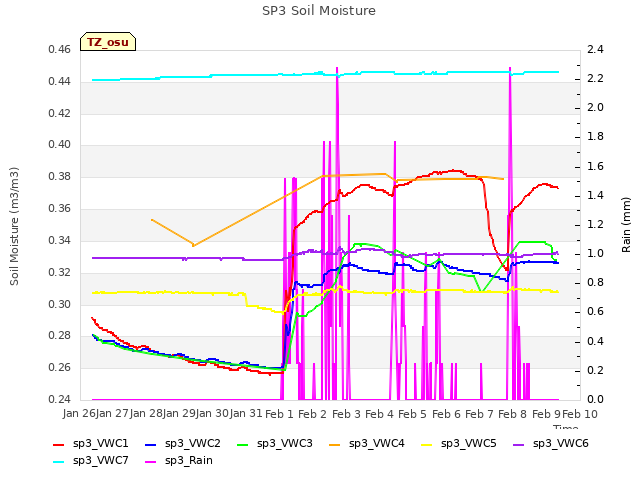This screenshot has height=480, width=640.
Task: Click the 0.34 soil moisture tick
Action: point(60,240)
